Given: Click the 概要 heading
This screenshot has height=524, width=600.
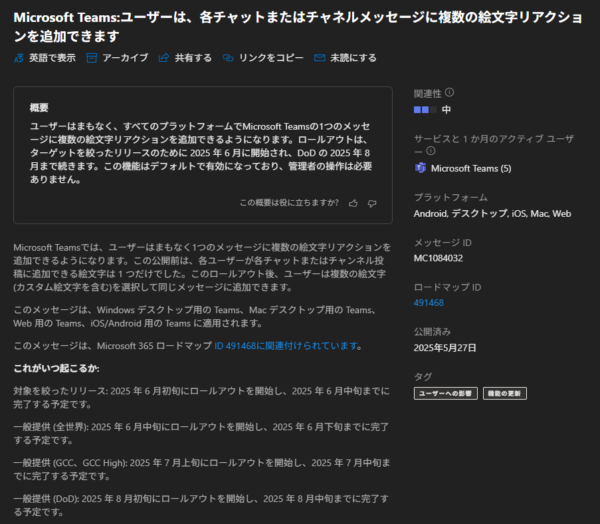Looking at the screenshot, I should pyautogui.click(x=39, y=108).
